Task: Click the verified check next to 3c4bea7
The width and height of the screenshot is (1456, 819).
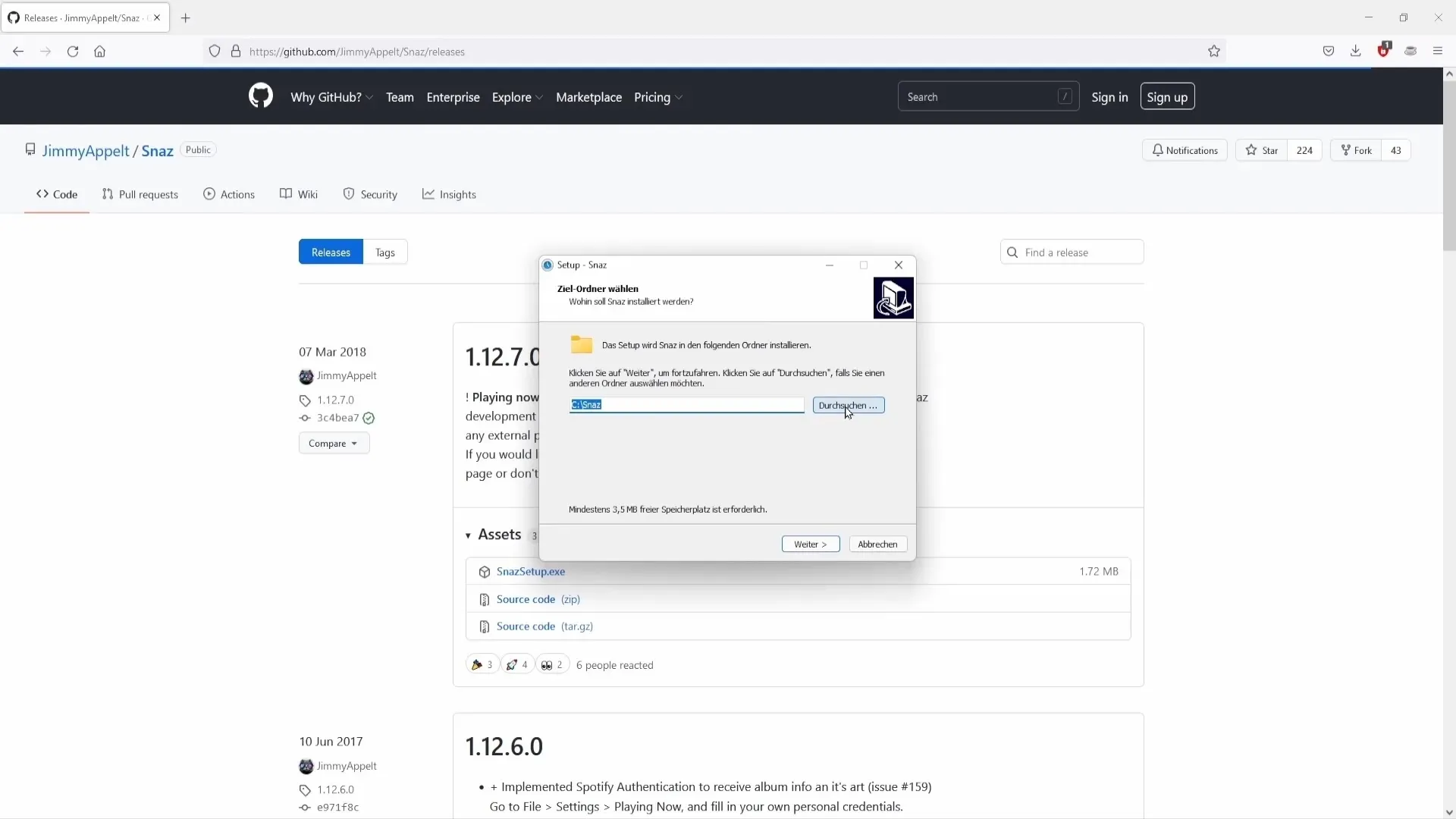Action: coord(369,418)
